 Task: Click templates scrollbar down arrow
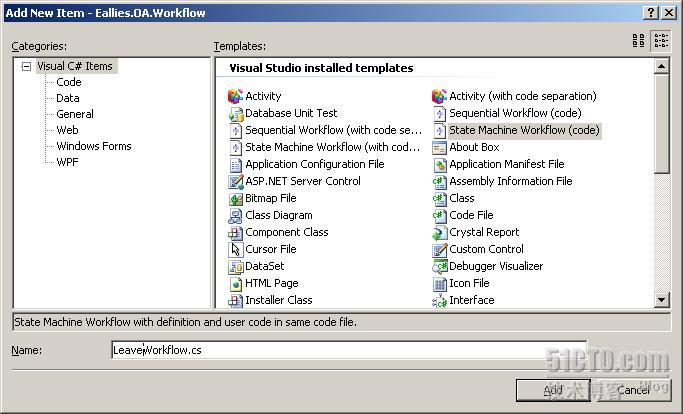[661, 300]
